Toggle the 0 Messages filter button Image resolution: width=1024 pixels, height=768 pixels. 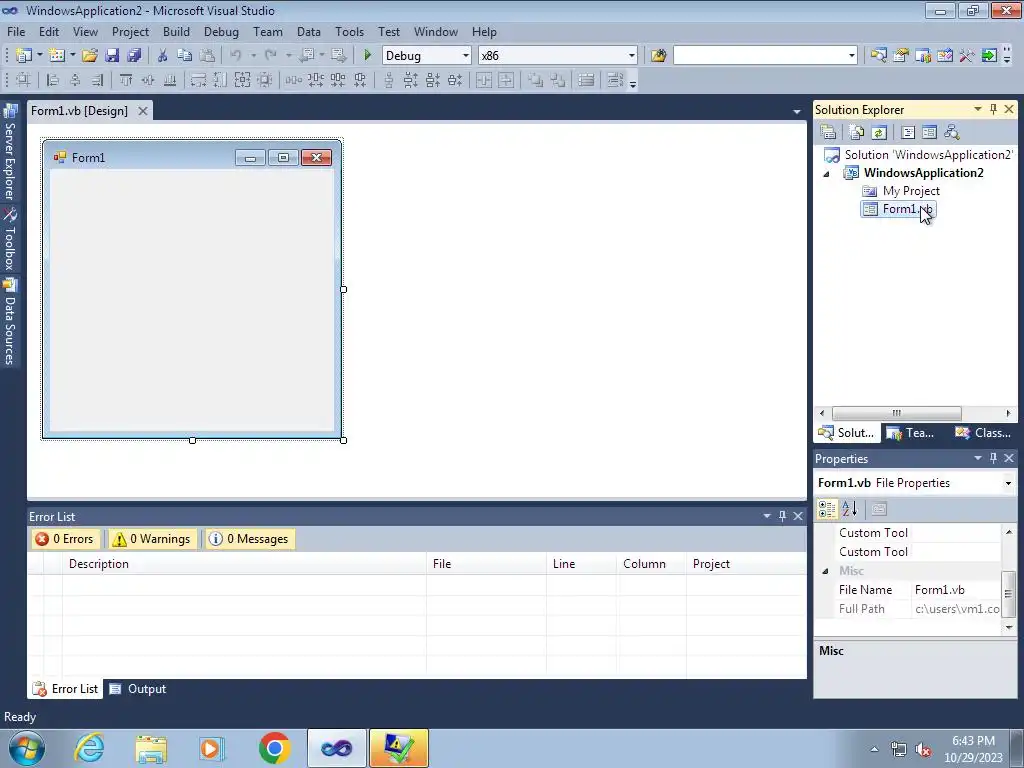(x=249, y=539)
